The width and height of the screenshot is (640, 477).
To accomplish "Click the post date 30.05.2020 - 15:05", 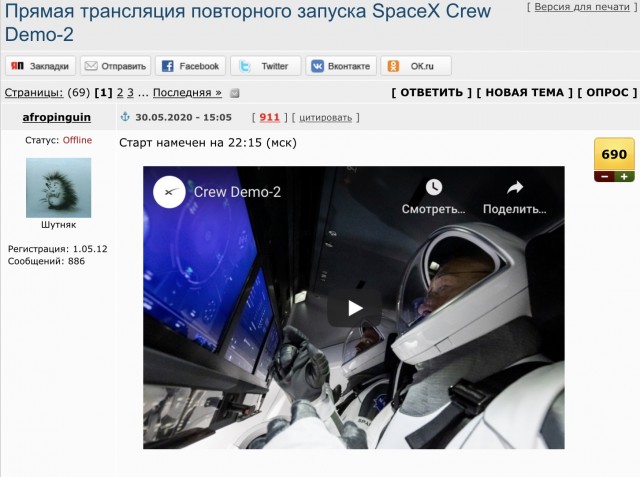I will pos(184,118).
